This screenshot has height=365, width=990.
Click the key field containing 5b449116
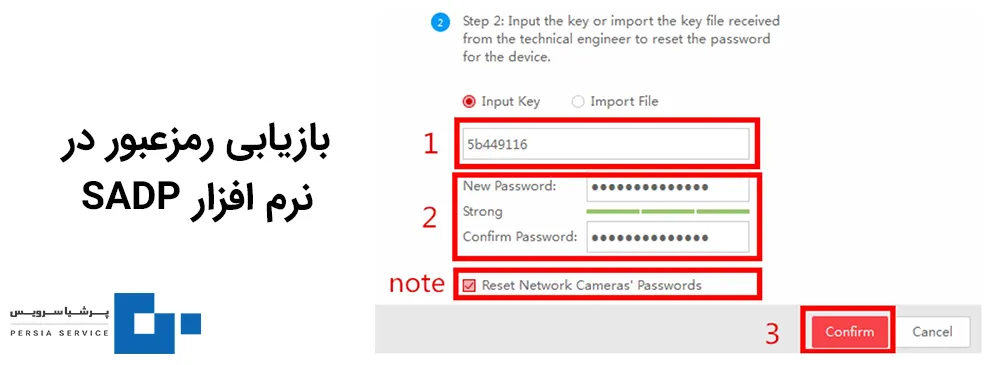point(605,144)
